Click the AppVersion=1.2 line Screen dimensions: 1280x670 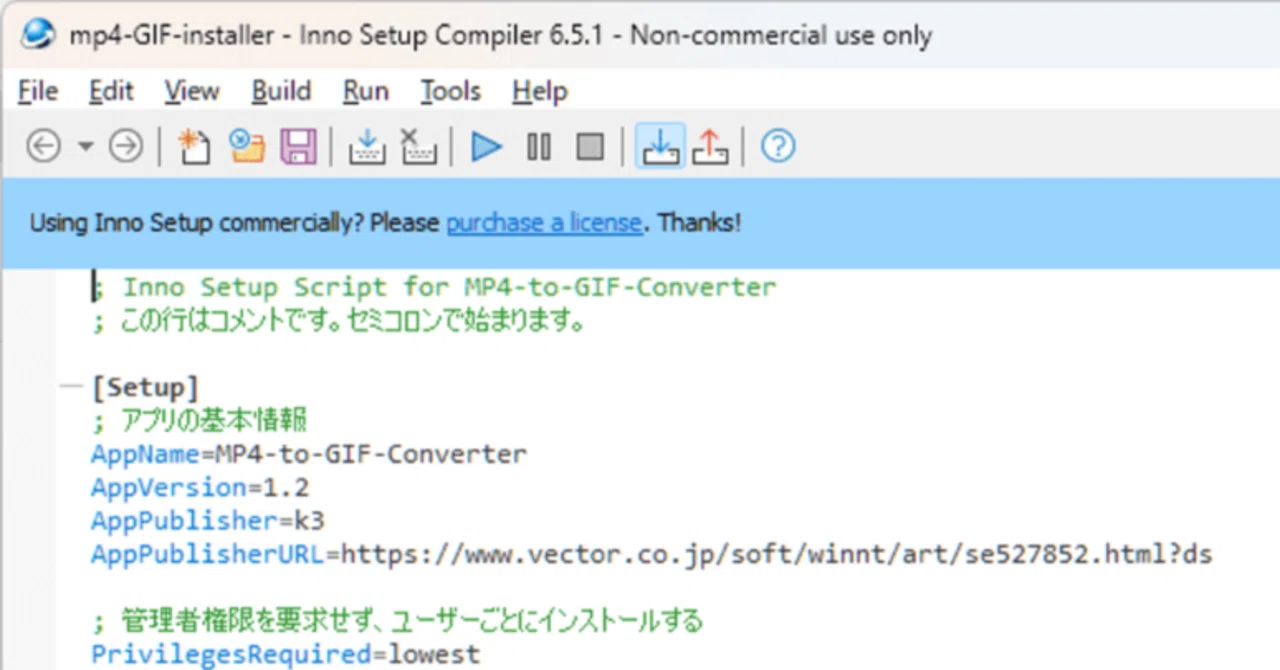pyautogui.click(x=200, y=487)
